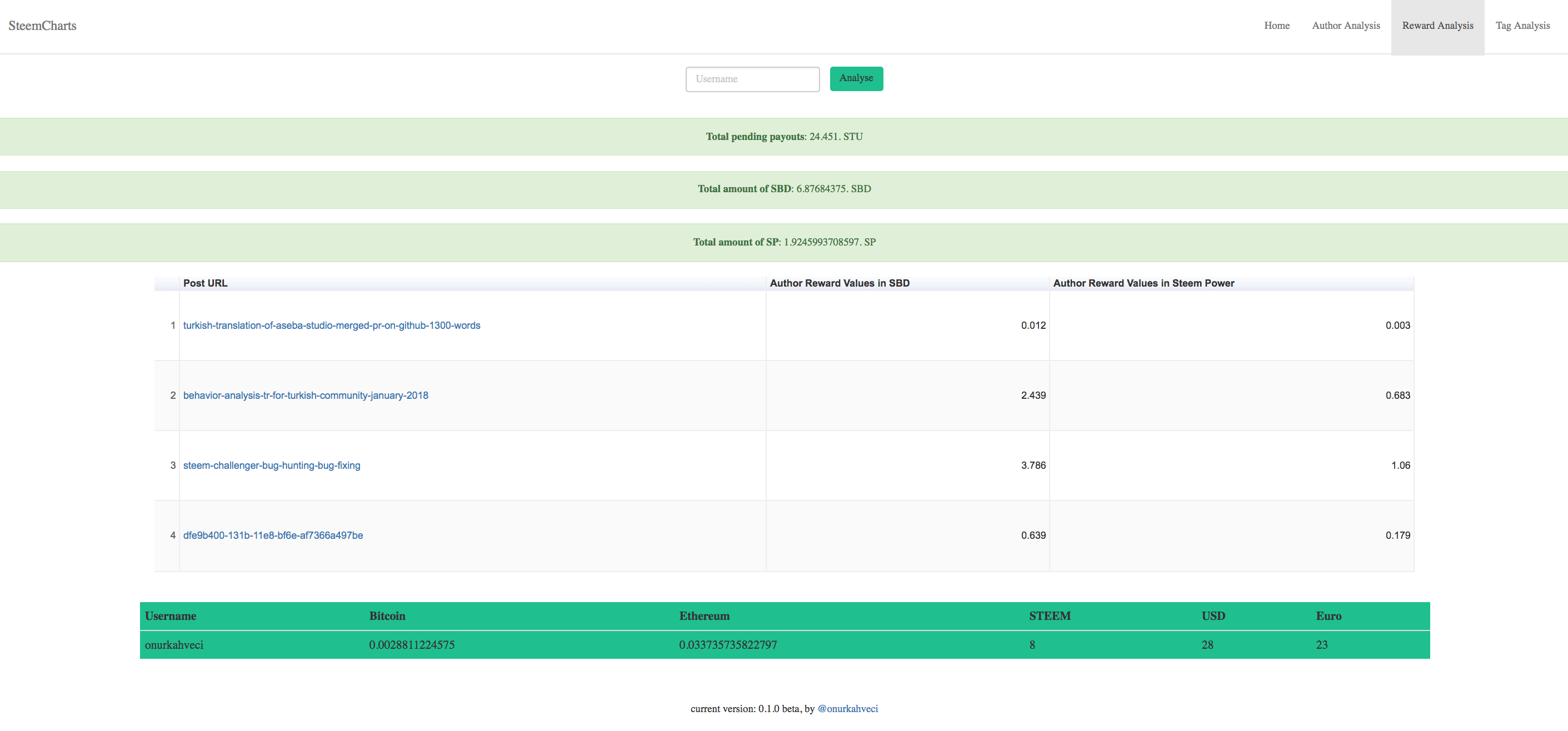Click the Username column header in green table
This screenshot has height=731, width=1568.
click(x=171, y=616)
